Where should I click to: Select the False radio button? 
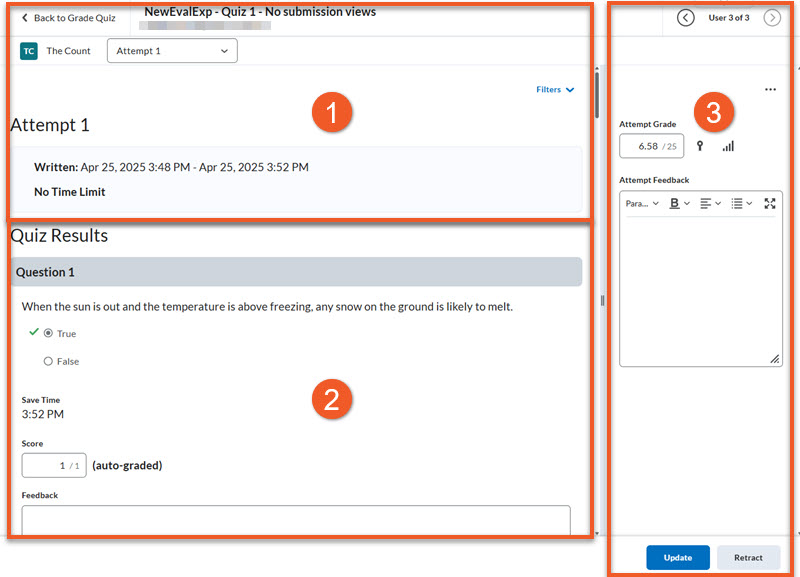[48, 361]
